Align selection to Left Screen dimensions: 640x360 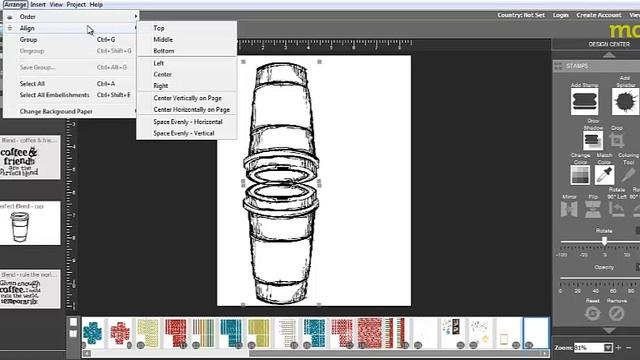tap(187, 63)
